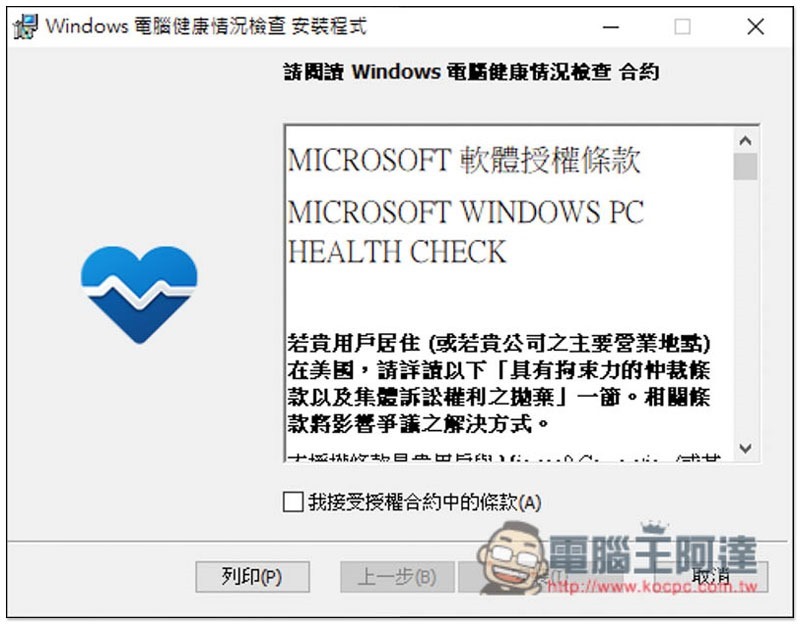
Task: Click the installer icon in the title bar
Action: point(24,26)
